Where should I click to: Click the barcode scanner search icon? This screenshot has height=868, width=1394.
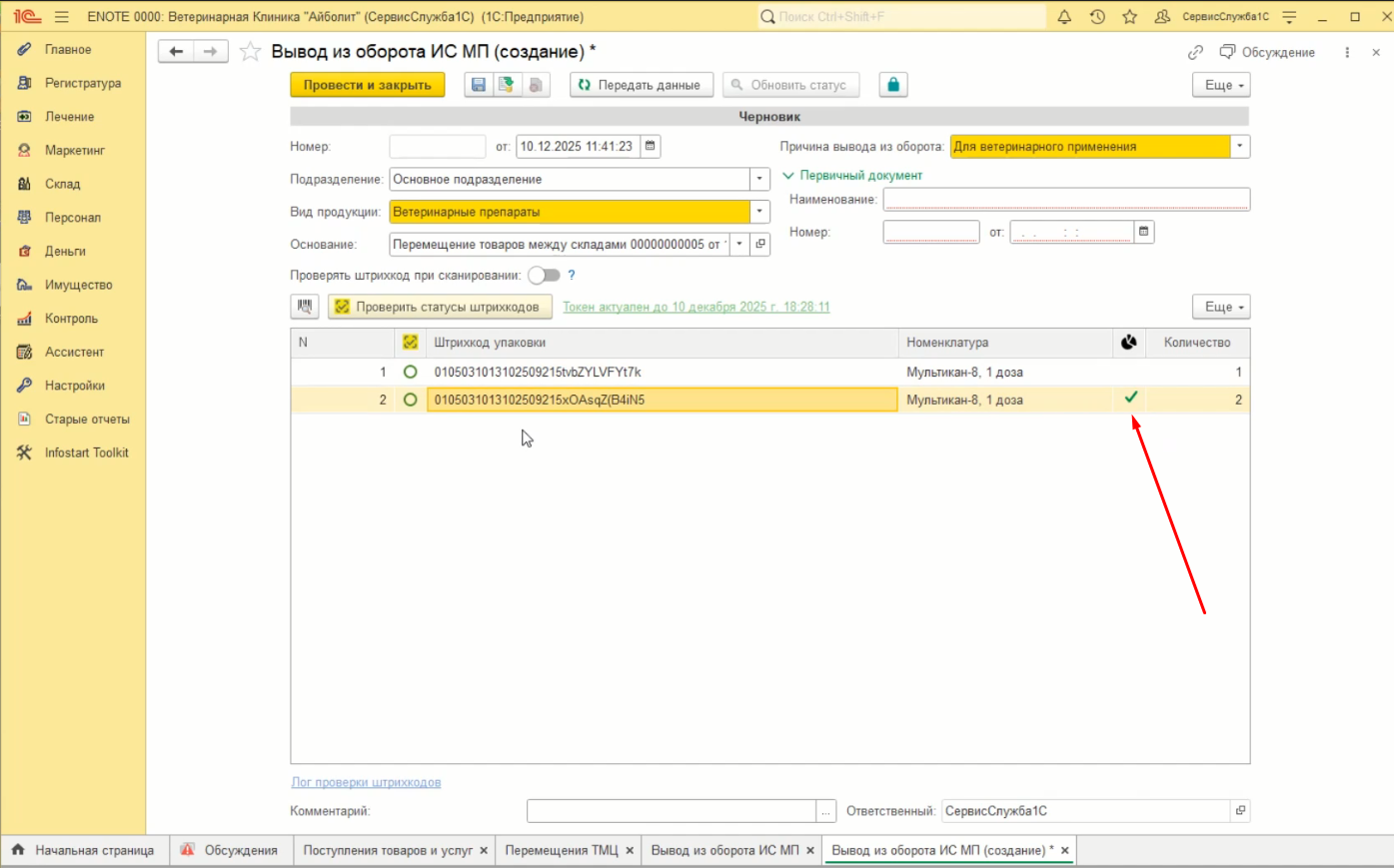[x=305, y=307]
